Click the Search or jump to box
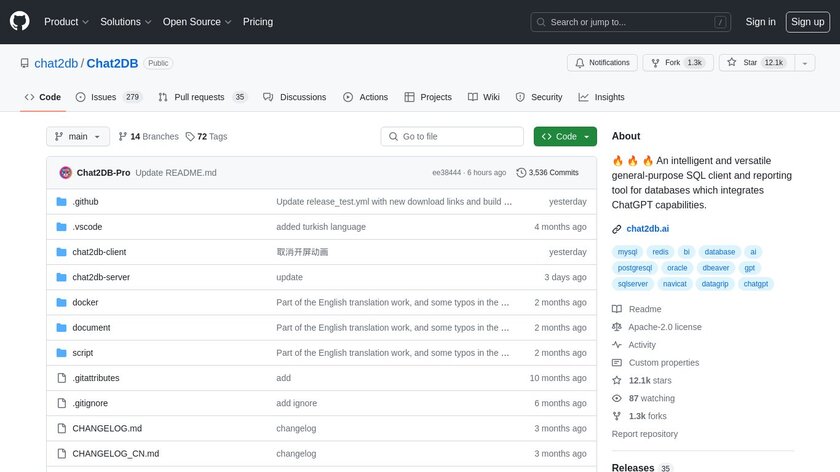The image size is (840, 472). click(630, 21)
